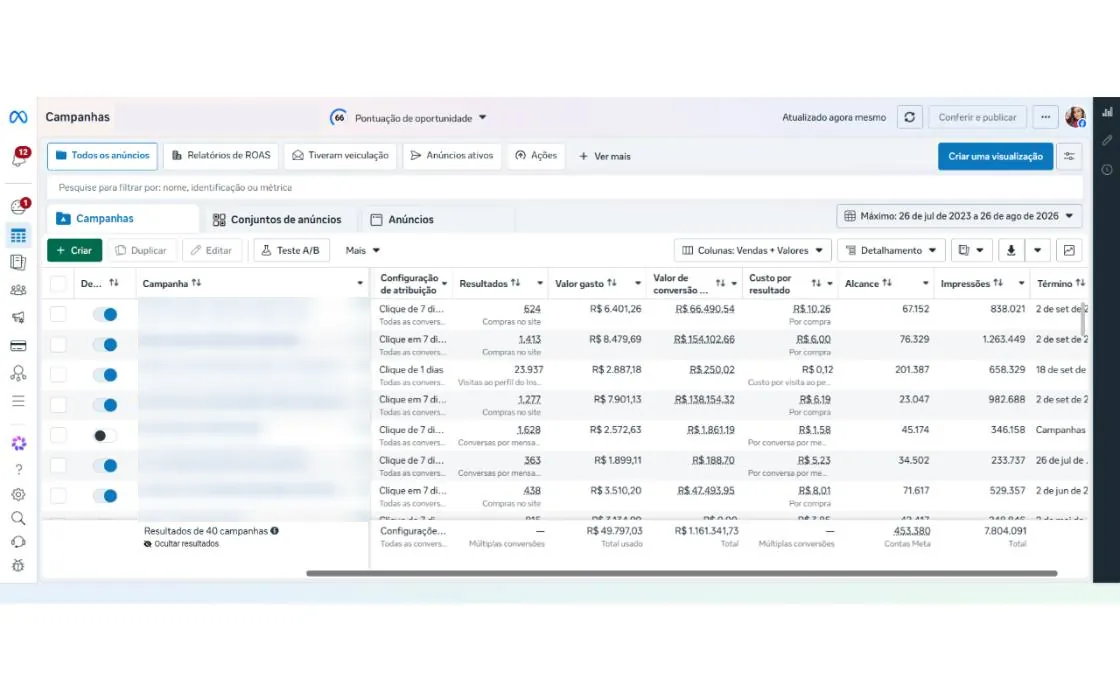
Task: Open the Campanha column header dropdown arrow
Action: click(x=360, y=284)
